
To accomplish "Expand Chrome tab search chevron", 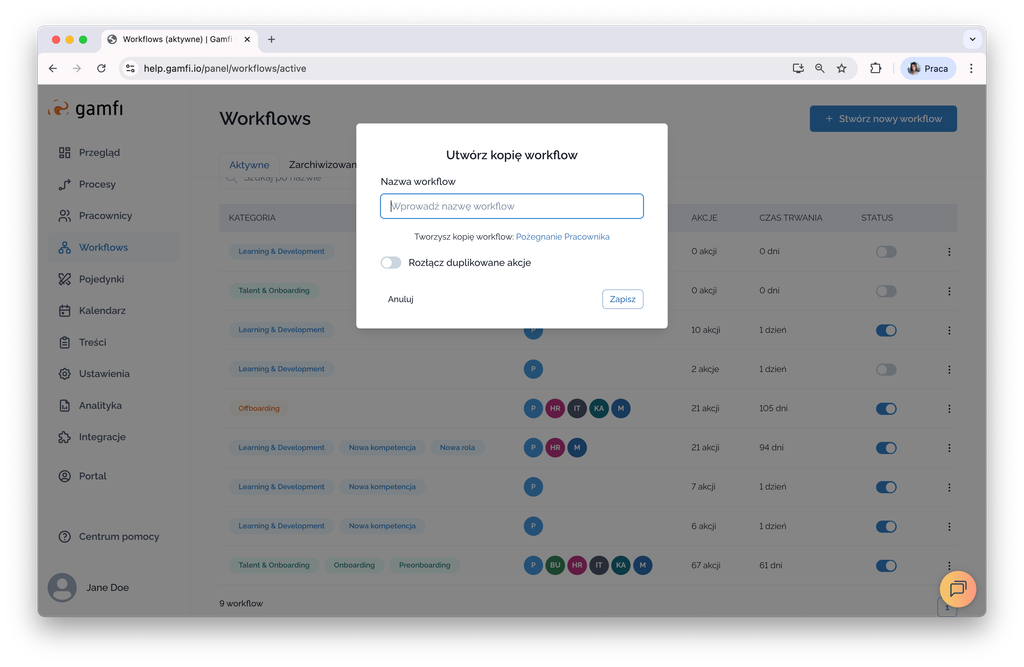I will pyautogui.click(x=971, y=39).
